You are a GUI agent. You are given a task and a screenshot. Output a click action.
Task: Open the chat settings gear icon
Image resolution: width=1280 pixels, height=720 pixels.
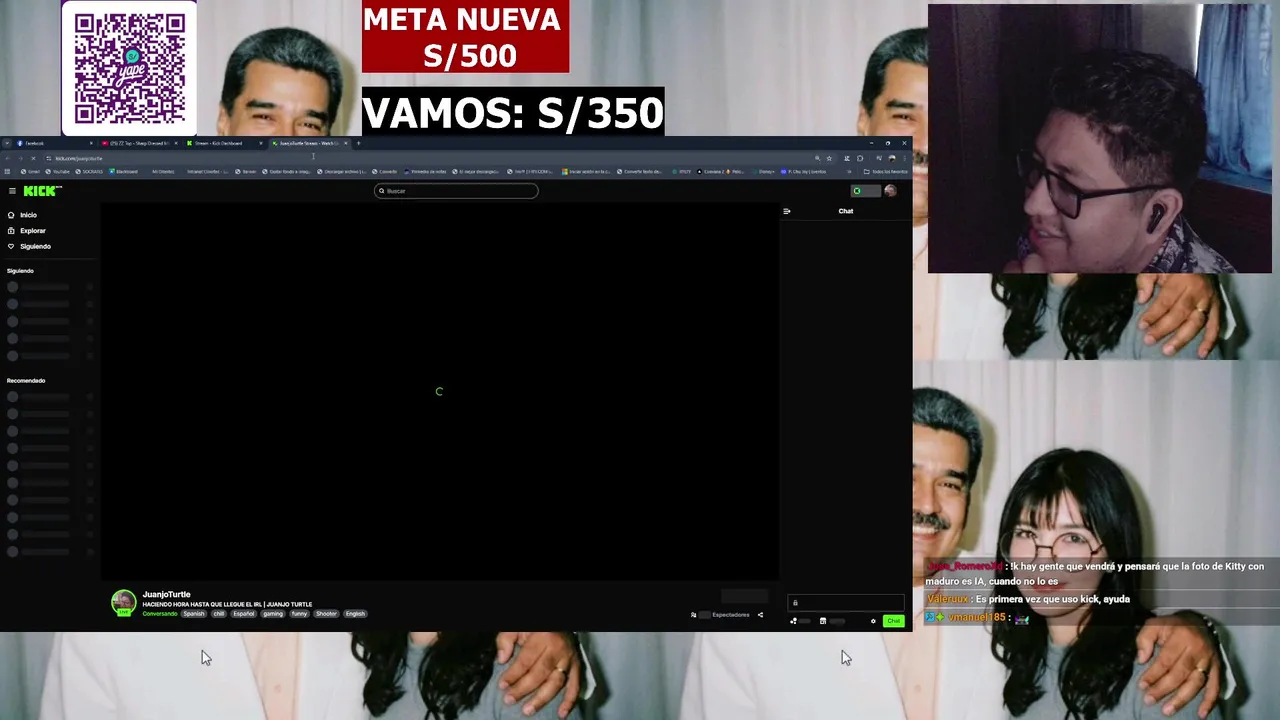tap(873, 621)
